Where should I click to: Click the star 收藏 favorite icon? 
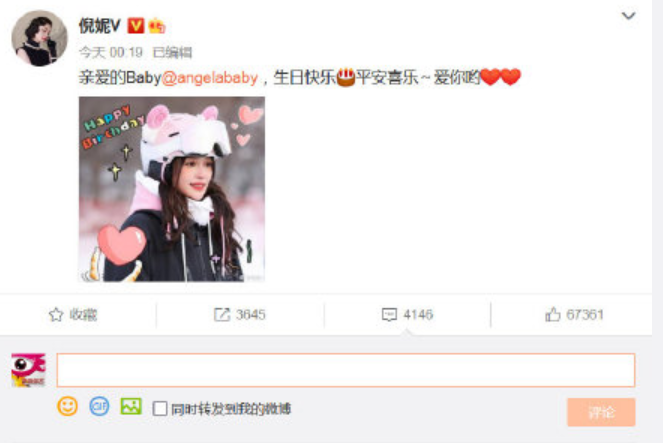pos(56,314)
